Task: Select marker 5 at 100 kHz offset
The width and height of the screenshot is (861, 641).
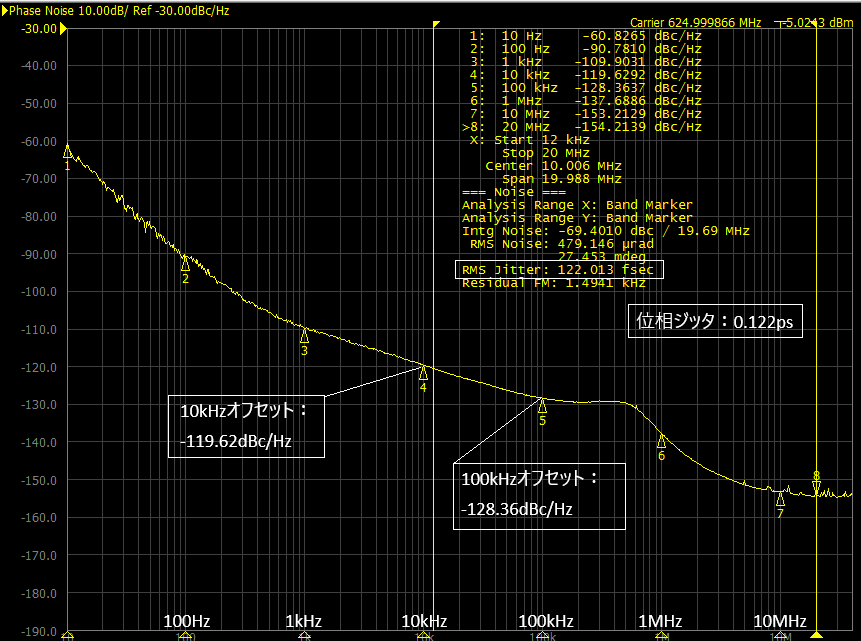Action: (542, 405)
